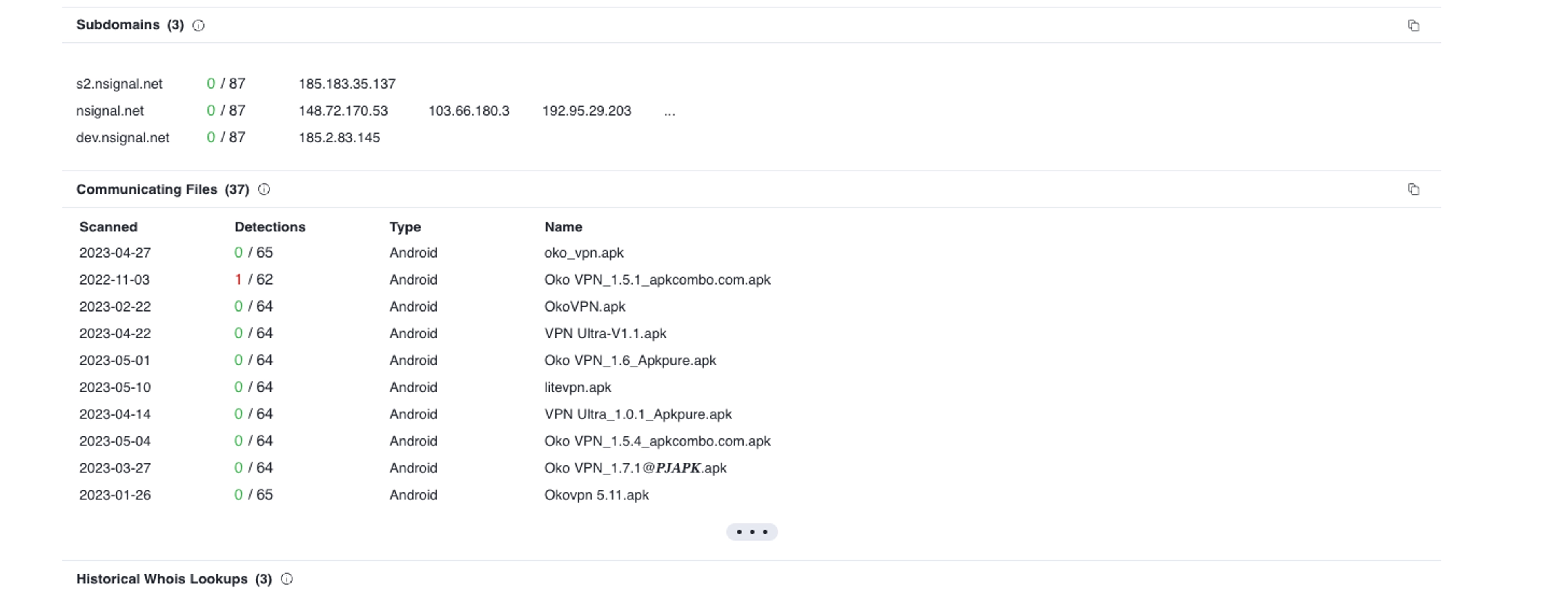Expand the nsignal.net IP list ellipsis
Screen dimensions: 1568x592
pos(669,111)
